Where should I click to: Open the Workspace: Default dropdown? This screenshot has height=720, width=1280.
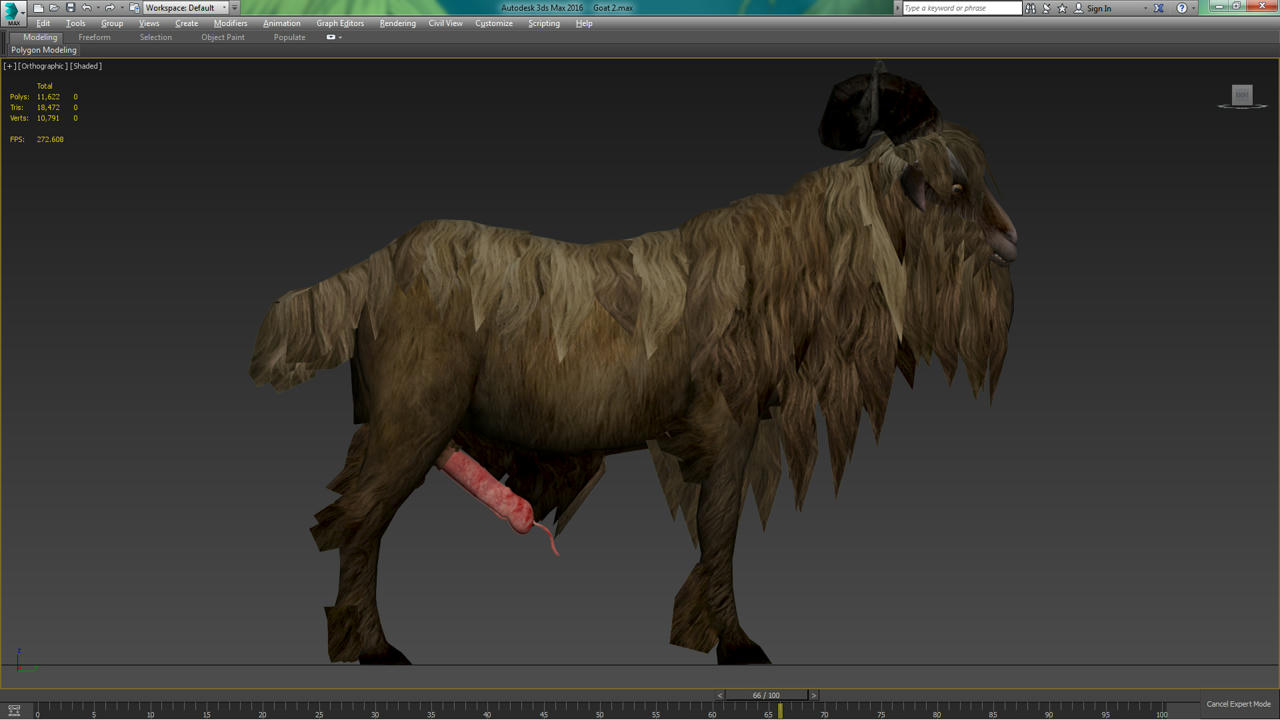tap(185, 8)
